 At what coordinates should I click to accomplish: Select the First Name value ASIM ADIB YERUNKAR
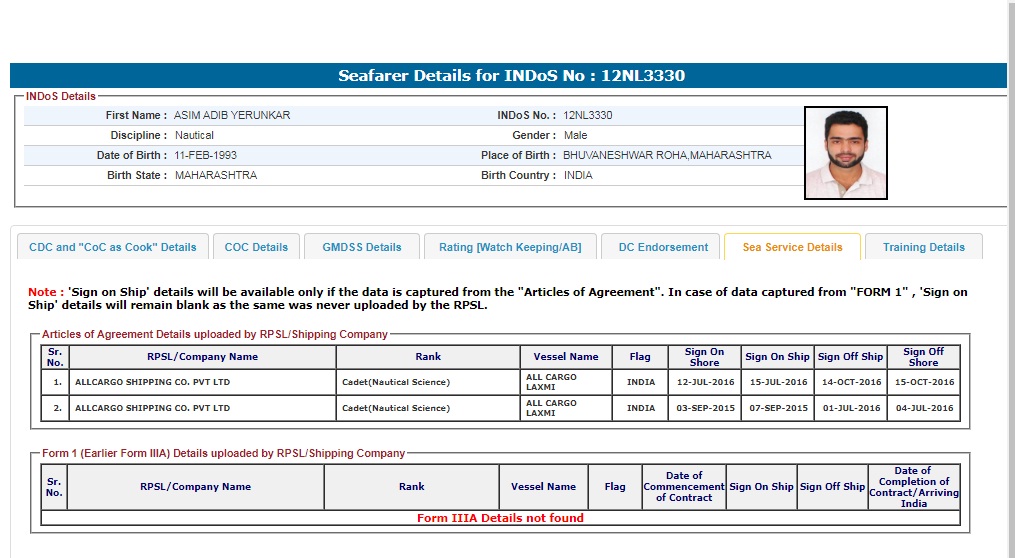click(232, 115)
